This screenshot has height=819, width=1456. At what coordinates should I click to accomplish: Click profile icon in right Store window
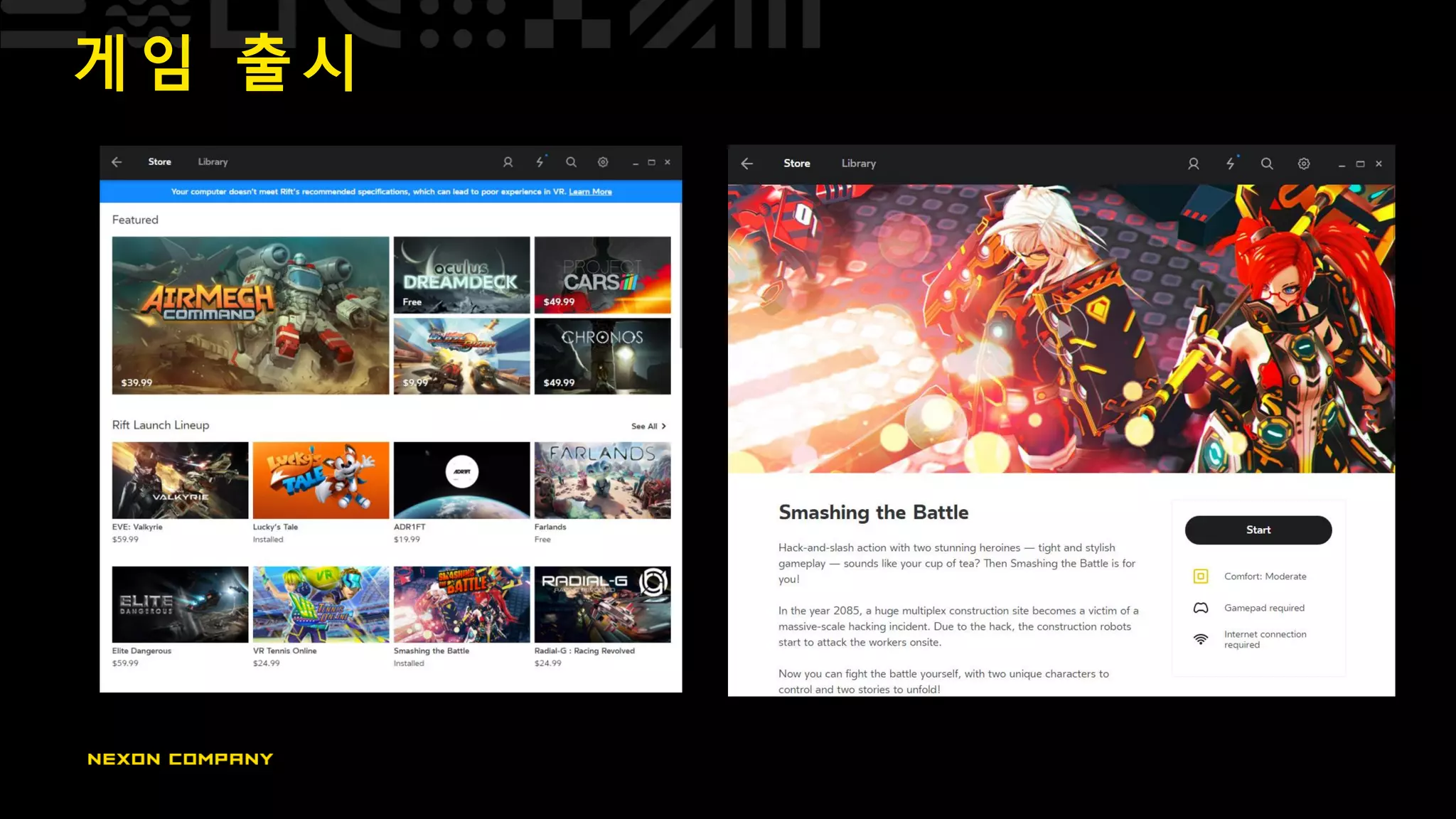pyautogui.click(x=1194, y=164)
